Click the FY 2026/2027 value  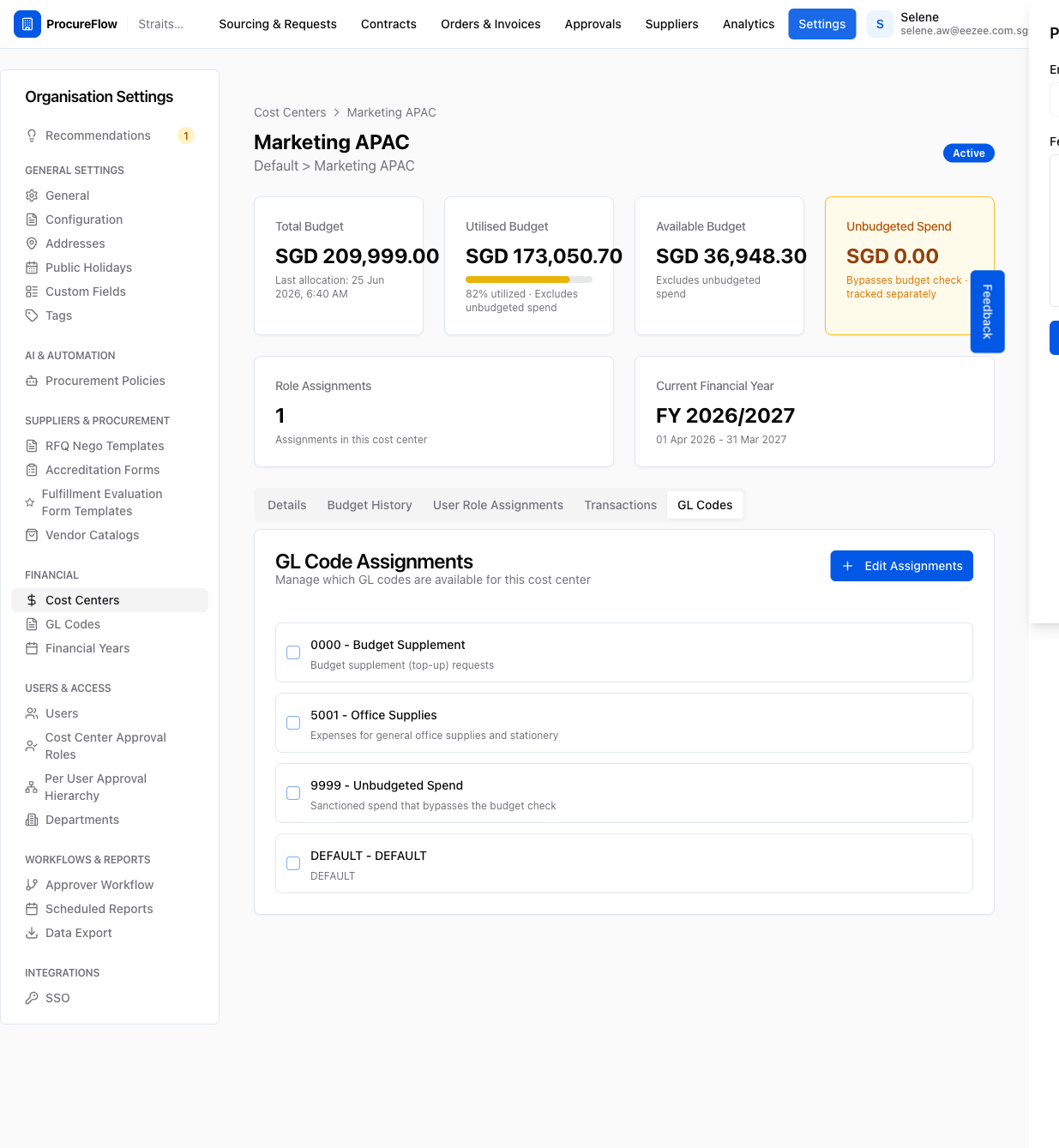[x=725, y=416]
